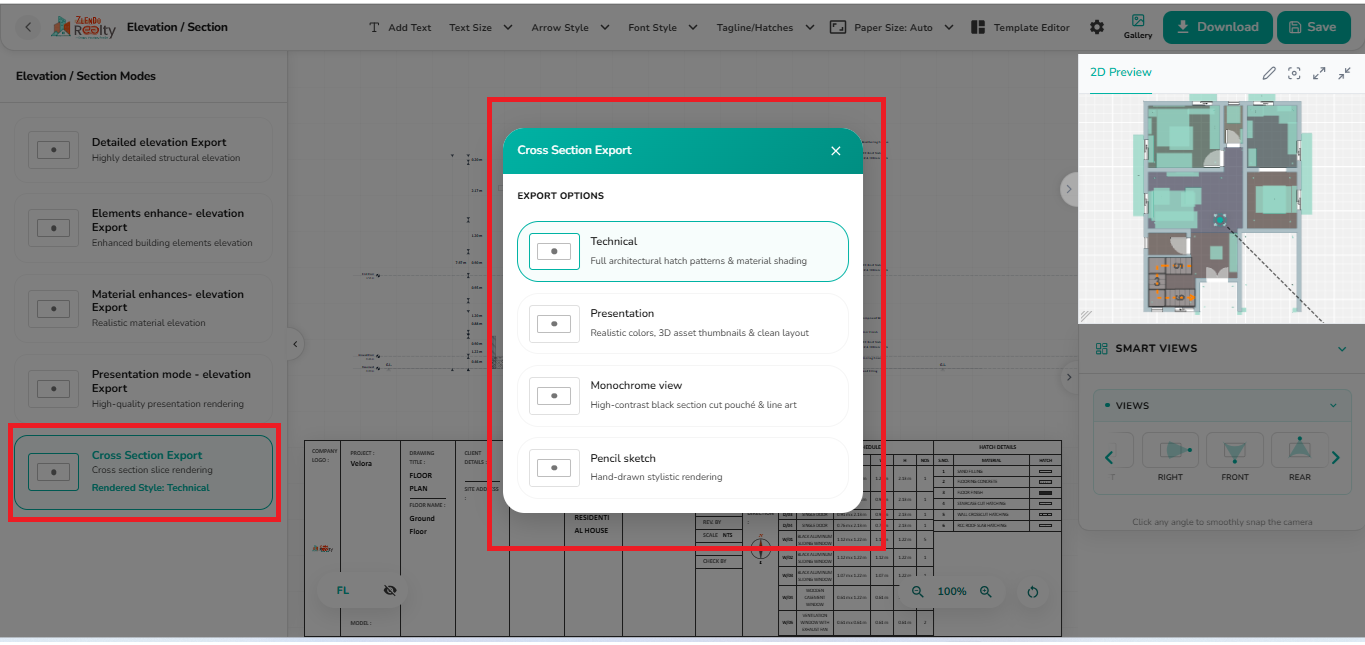Click the Zaendo Realty logo

[x=83, y=27]
